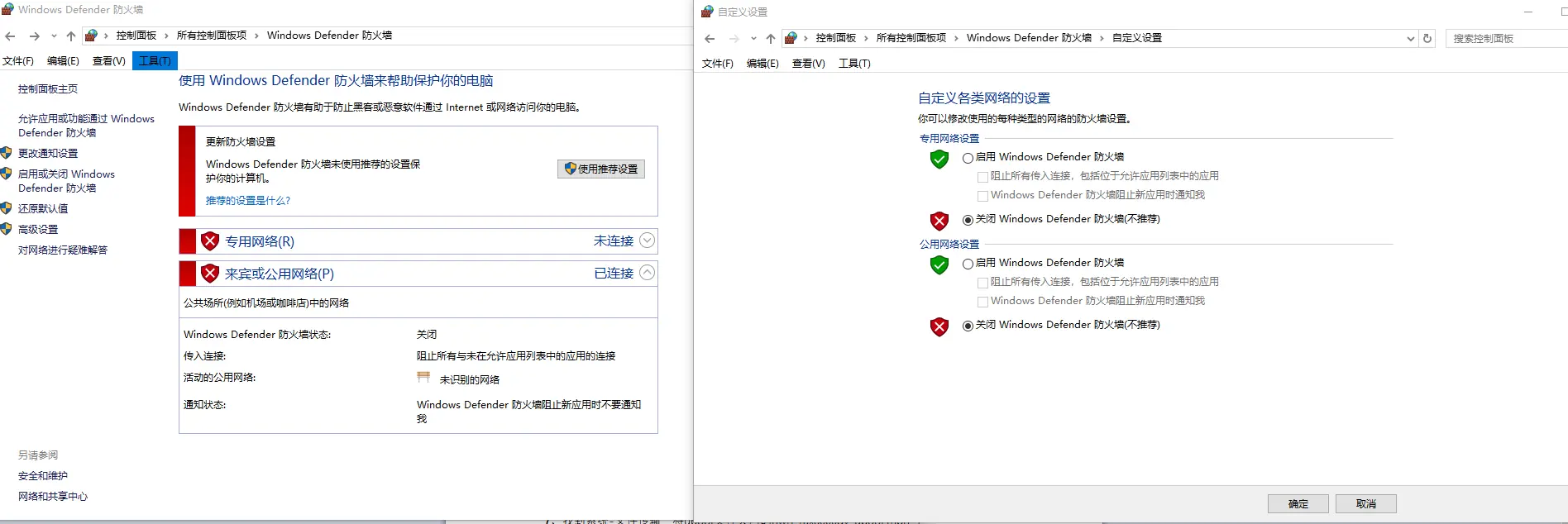Click 专用网络(R) heading
The image size is (1568, 524).
pos(260,241)
